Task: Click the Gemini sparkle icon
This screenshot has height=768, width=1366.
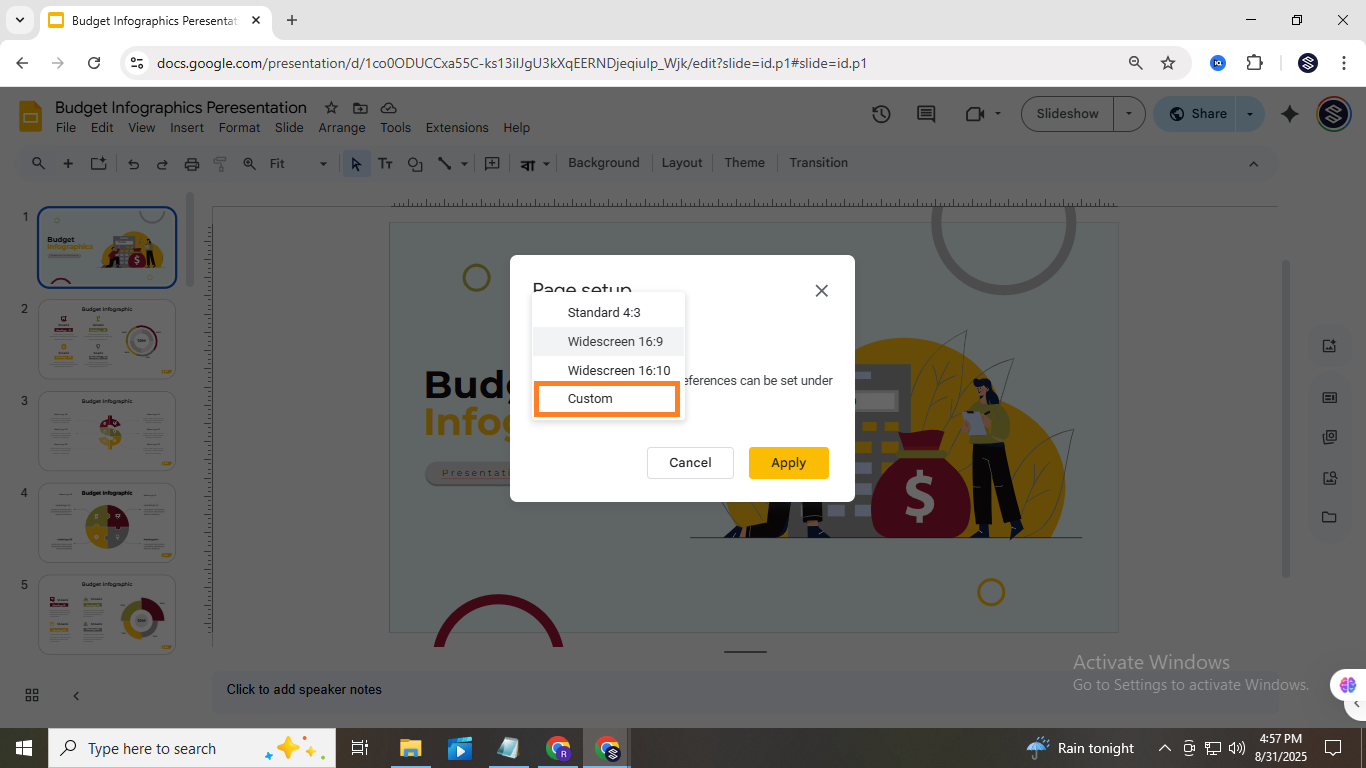Action: pos(1290,114)
